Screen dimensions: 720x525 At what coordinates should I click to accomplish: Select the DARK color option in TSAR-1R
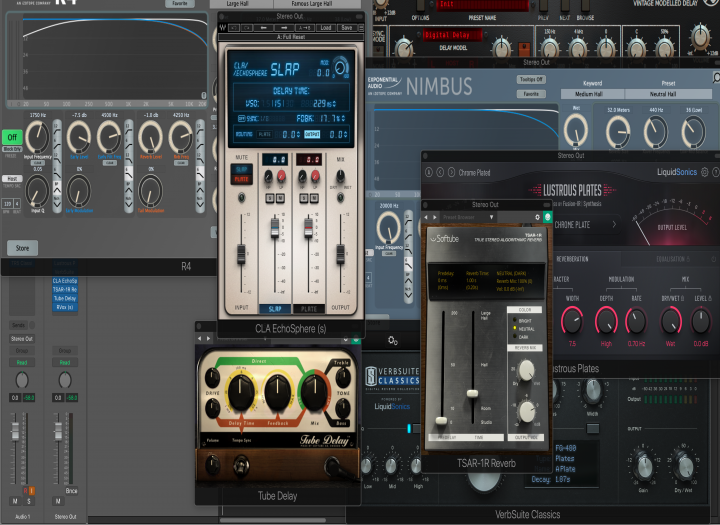pos(515,336)
